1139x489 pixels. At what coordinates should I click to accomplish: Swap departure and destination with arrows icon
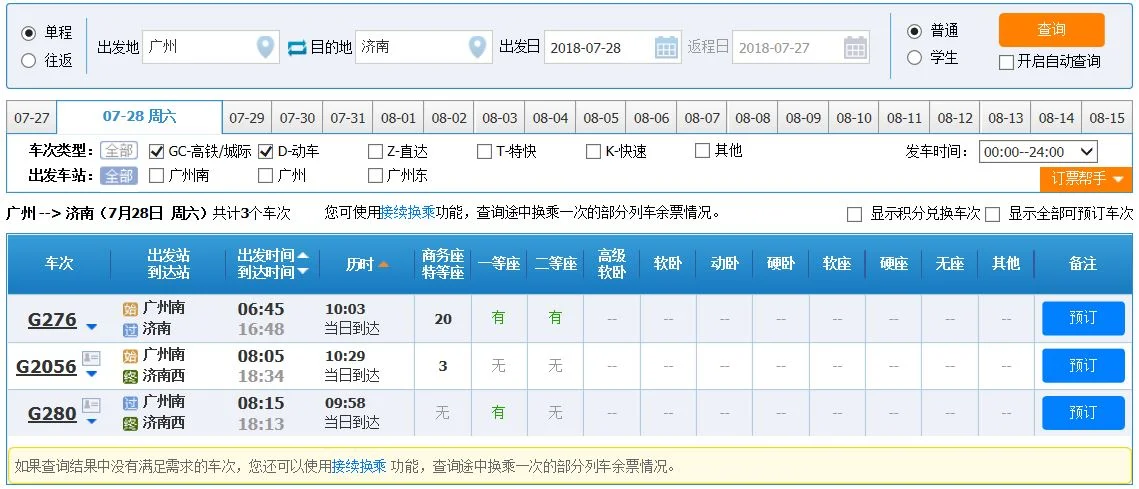tap(297, 48)
